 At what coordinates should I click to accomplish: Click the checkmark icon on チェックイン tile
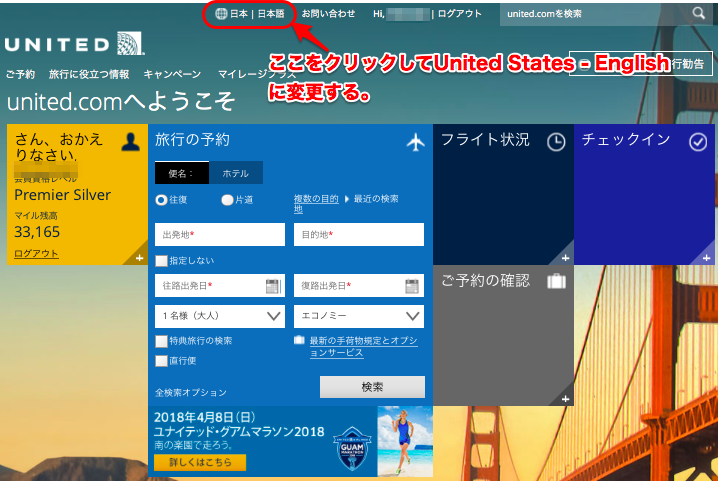(x=698, y=142)
